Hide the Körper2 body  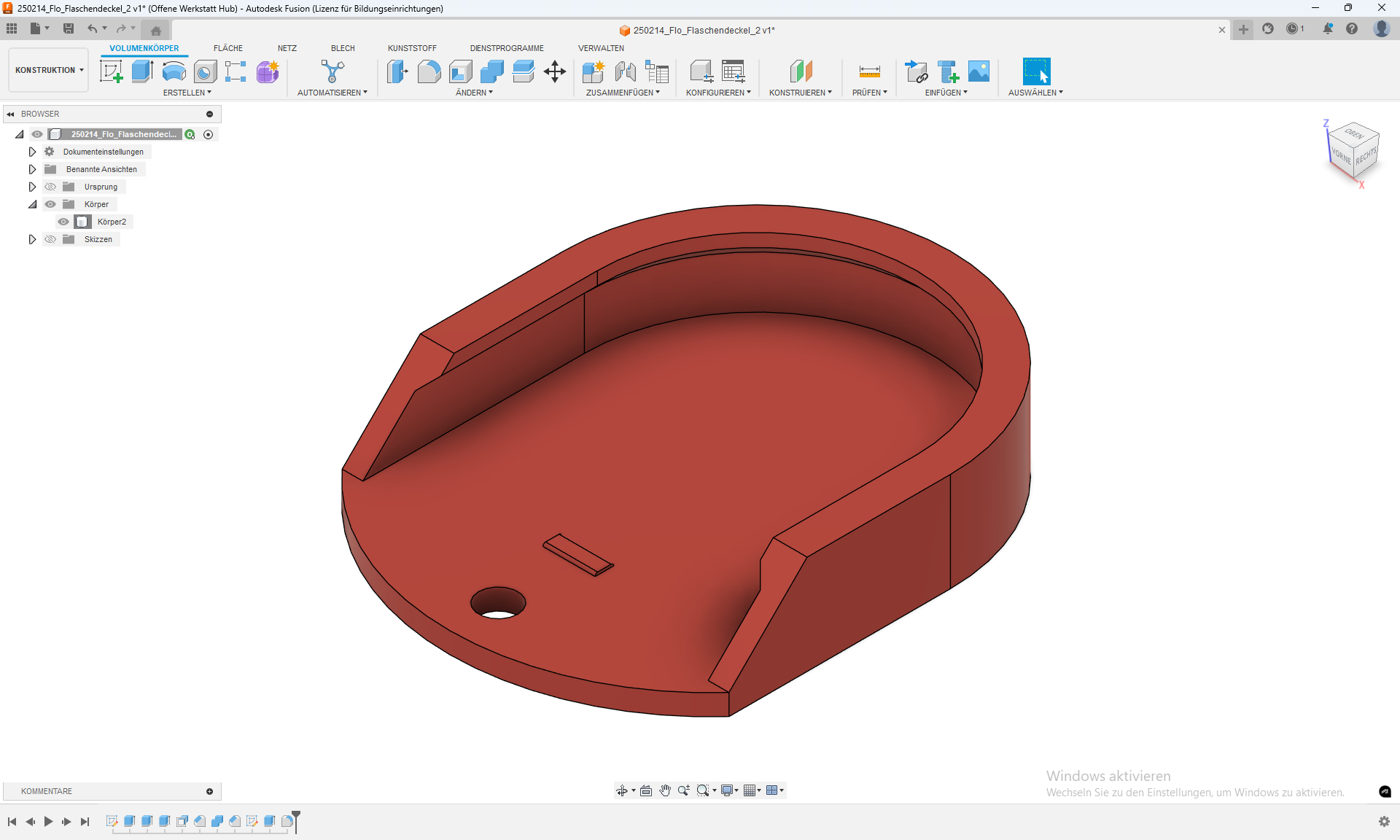point(63,222)
